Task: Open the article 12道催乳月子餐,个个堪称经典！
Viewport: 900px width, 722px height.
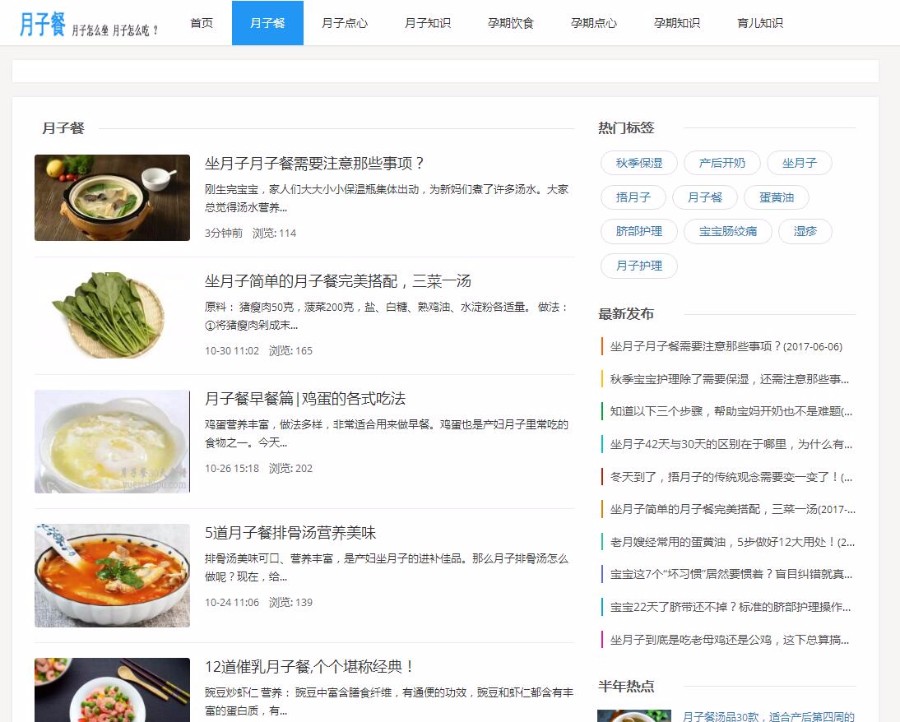Action: coord(310,667)
